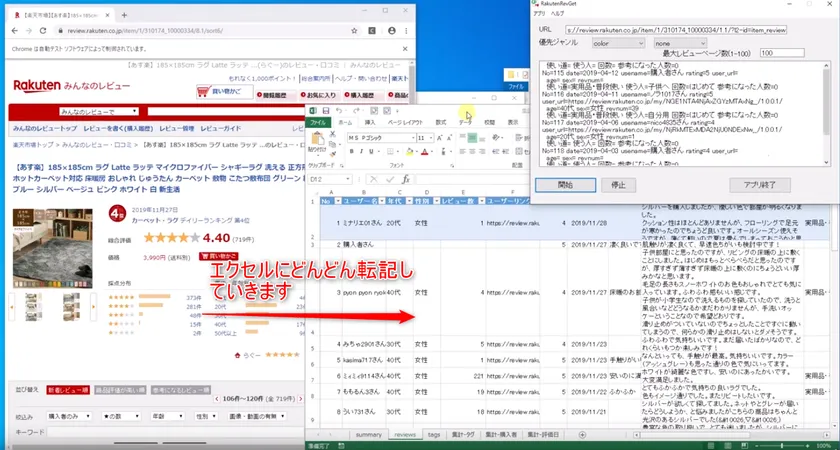Open a new Chrome tab with plus

[x=124, y=15]
